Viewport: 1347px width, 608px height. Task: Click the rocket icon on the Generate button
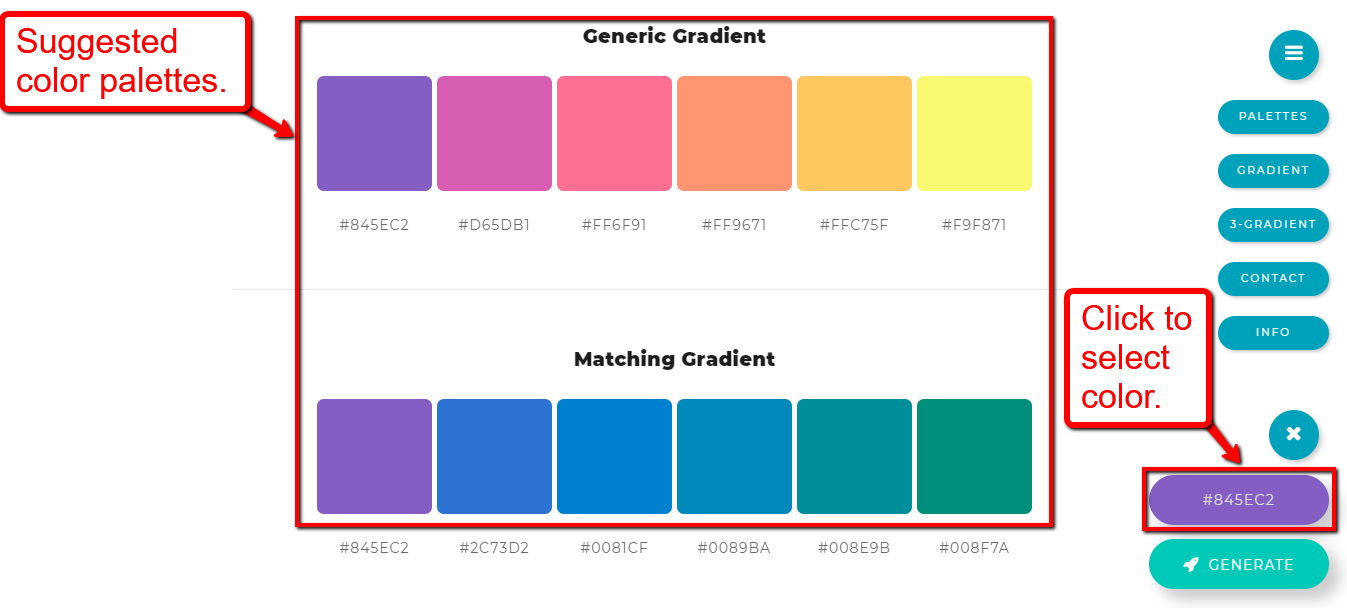1190,564
